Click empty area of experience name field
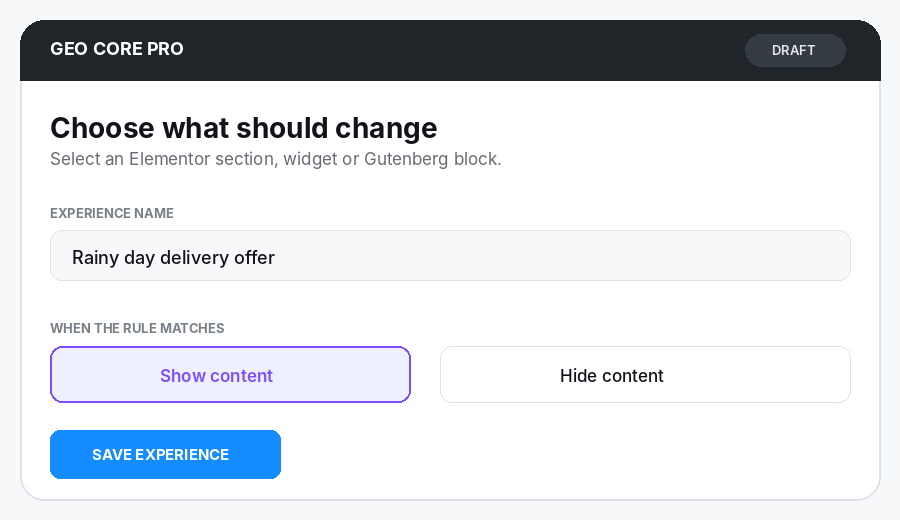 point(562,256)
